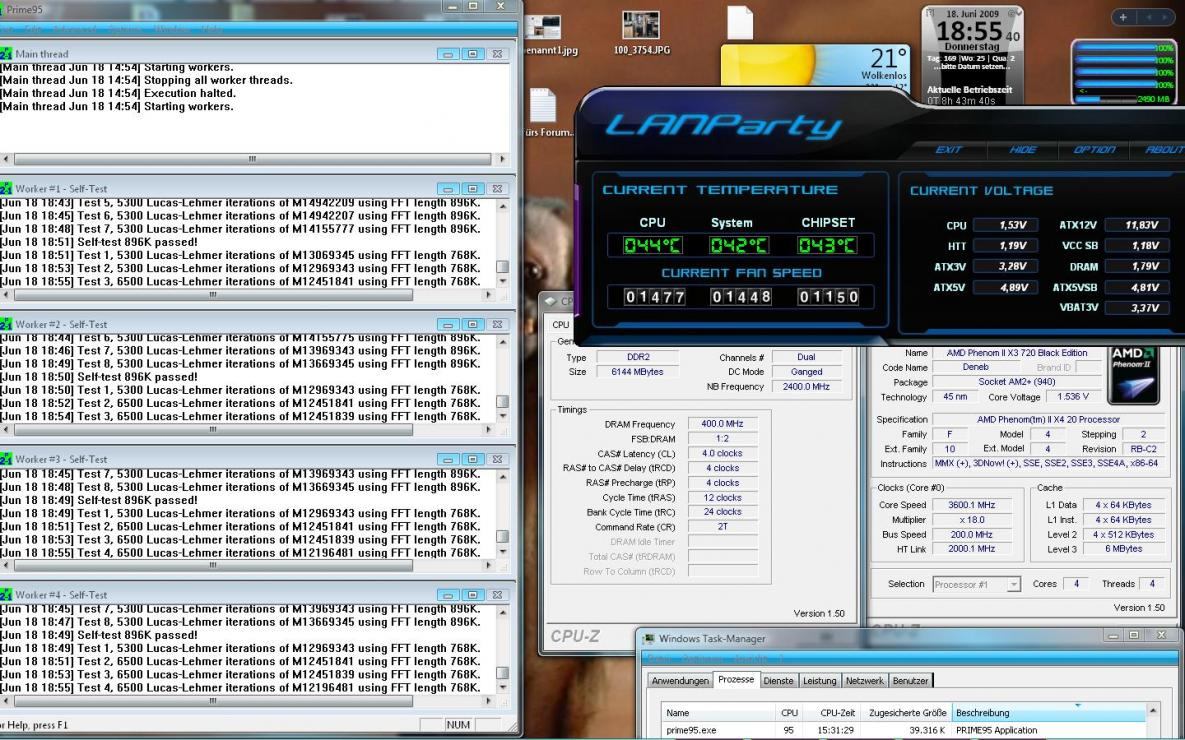The image size is (1185, 740).
Task: Click the fan speed 01150 readout
Action: tap(828, 297)
